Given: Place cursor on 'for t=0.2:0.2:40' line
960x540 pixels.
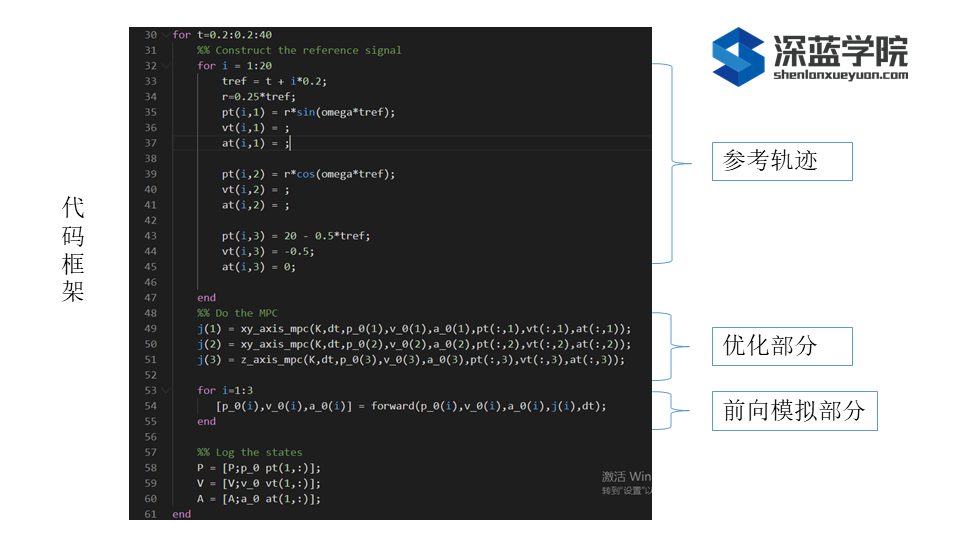Looking at the screenshot, I should tap(222, 35).
